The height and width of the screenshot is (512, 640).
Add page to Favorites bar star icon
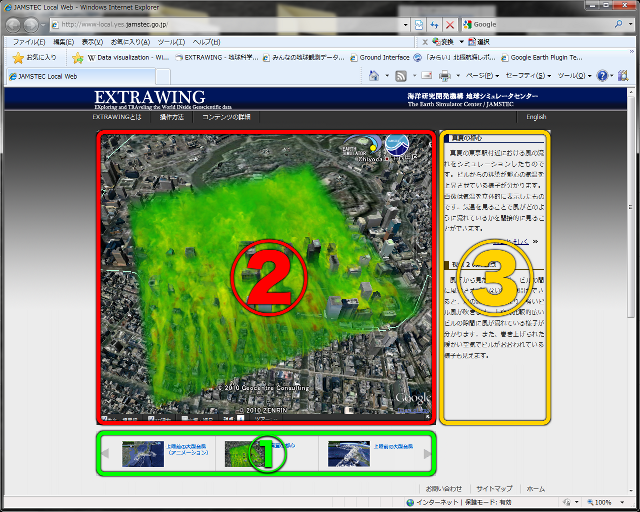click(78, 58)
